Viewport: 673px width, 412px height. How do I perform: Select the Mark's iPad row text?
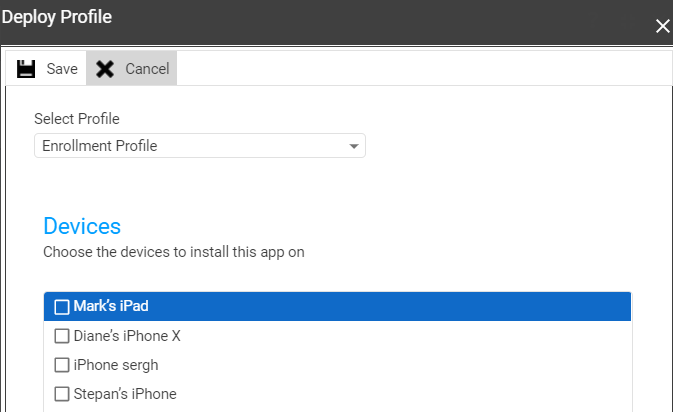click(x=111, y=306)
